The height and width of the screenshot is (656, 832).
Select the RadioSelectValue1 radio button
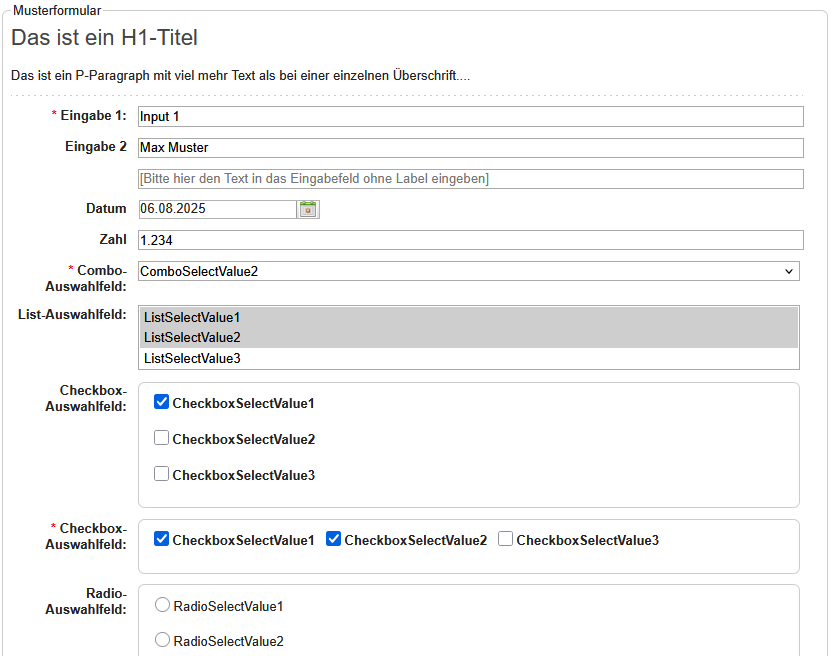pyautogui.click(x=162, y=605)
